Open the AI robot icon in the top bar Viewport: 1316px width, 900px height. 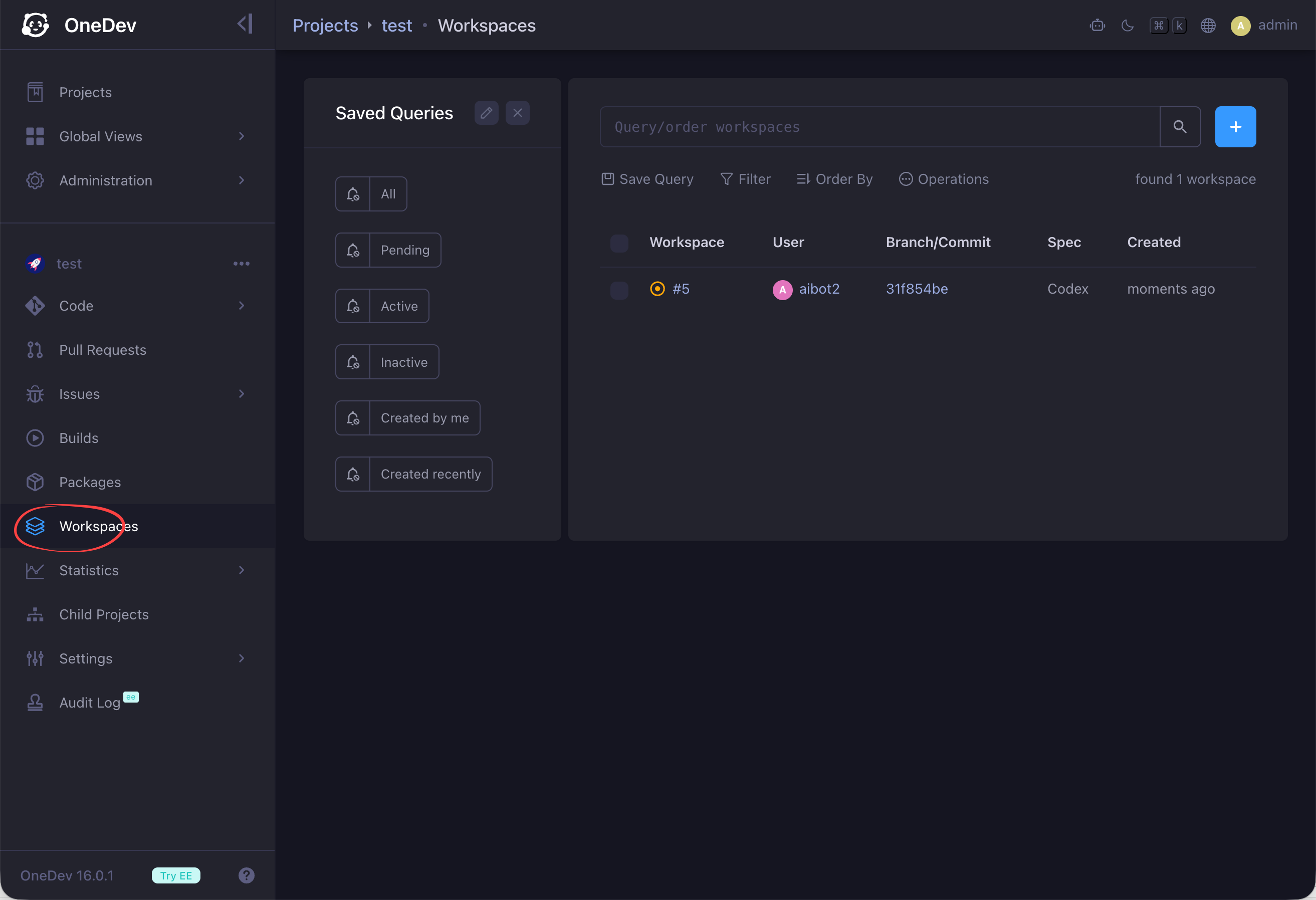click(1097, 26)
